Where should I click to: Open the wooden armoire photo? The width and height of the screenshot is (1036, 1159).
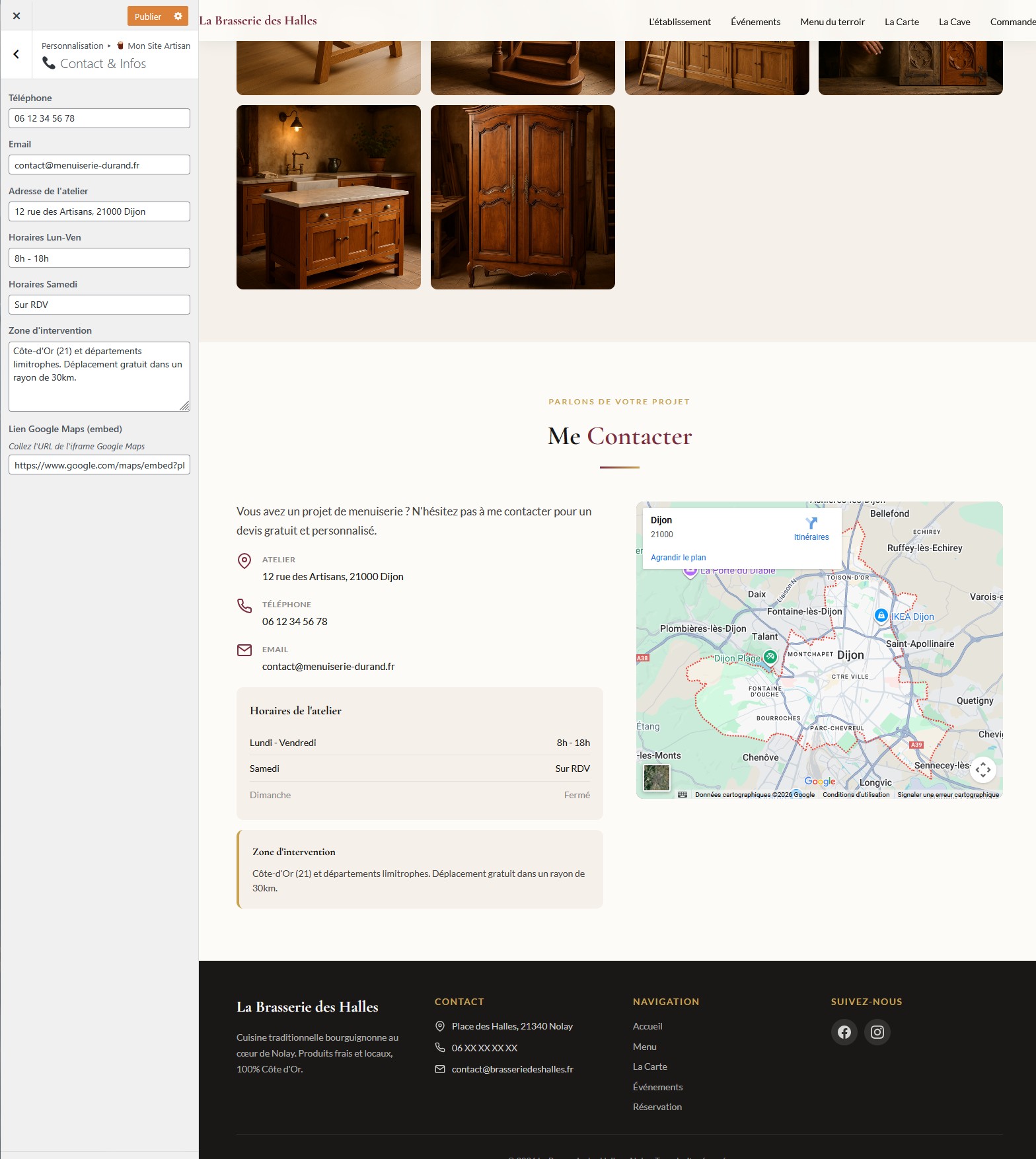(523, 197)
